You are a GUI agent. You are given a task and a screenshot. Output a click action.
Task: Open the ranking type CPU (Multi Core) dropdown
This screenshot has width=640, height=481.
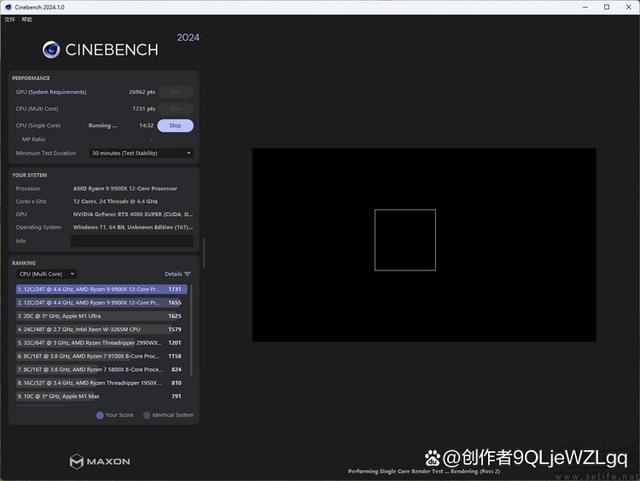point(47,274)
